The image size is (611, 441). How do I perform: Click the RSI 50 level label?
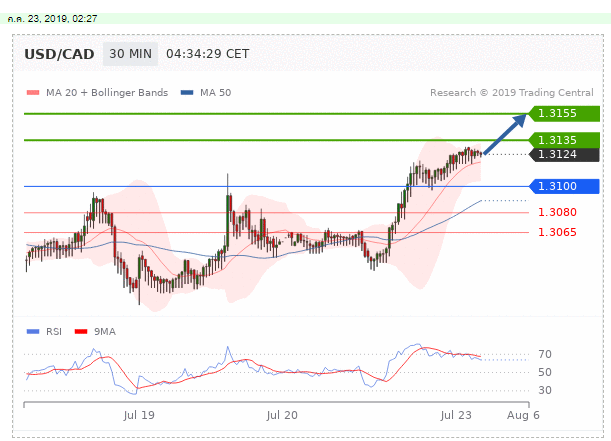pyautogui.click(x=545, y=372)
